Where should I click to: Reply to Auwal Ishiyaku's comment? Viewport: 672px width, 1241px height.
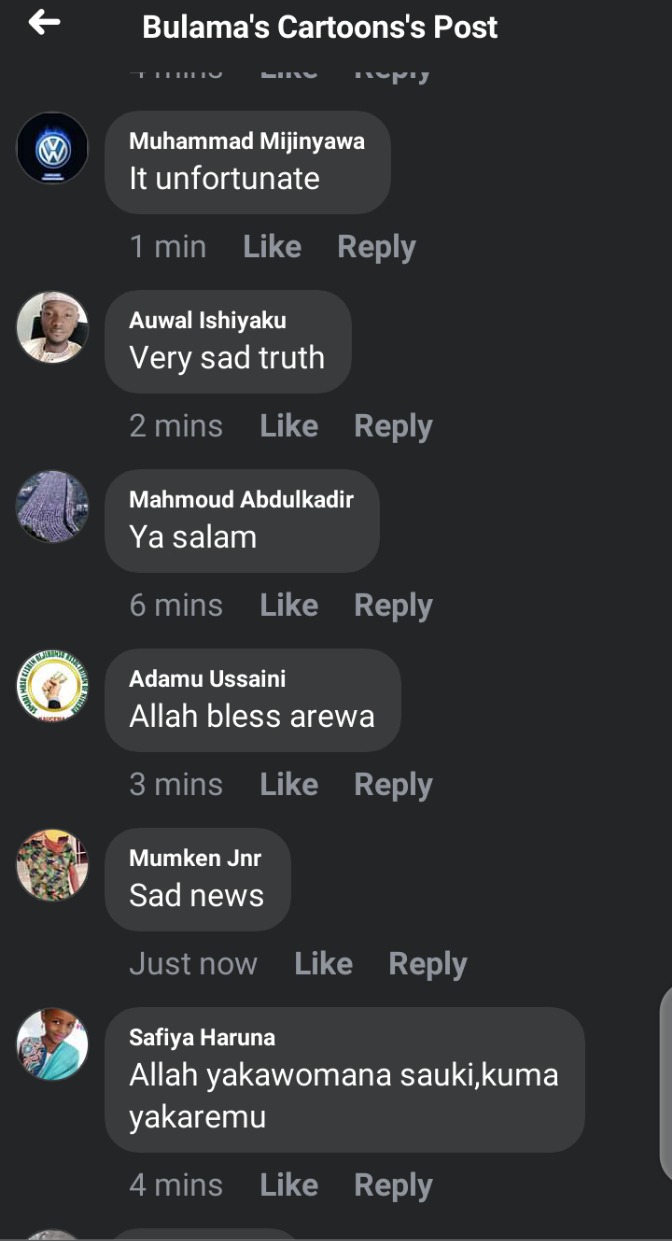coord(393,427)
